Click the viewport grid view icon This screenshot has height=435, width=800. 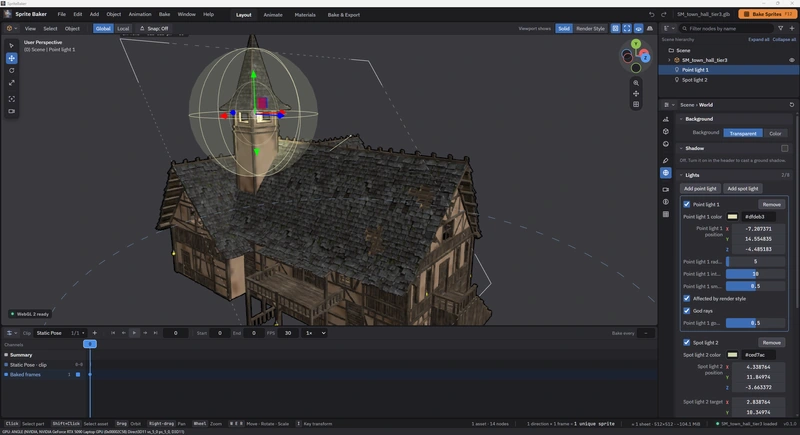click(x=636, y=105)
